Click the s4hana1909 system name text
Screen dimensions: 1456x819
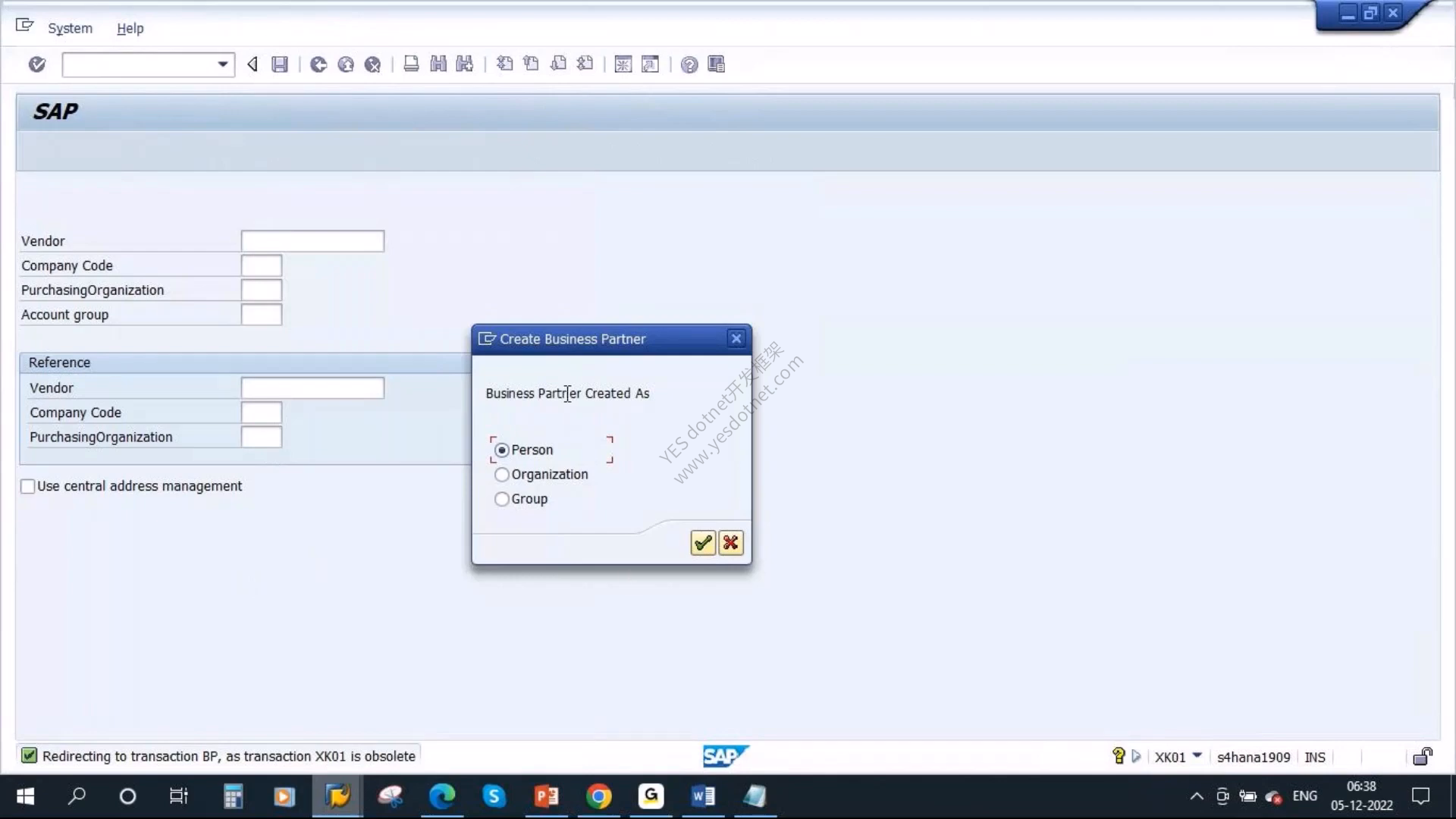pyautogui.click(x=1254, y=757)
